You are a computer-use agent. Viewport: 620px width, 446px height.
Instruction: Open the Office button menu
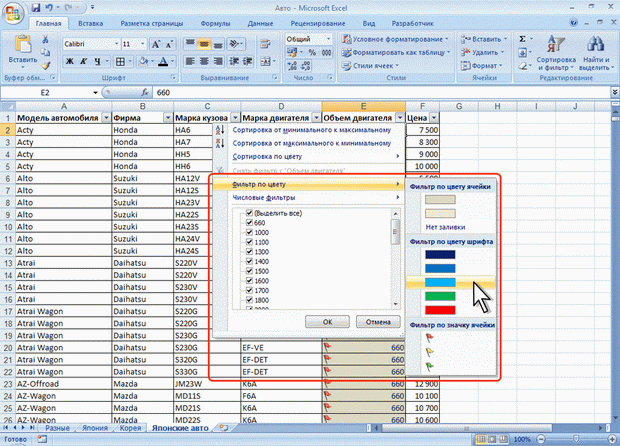point(13,13)
